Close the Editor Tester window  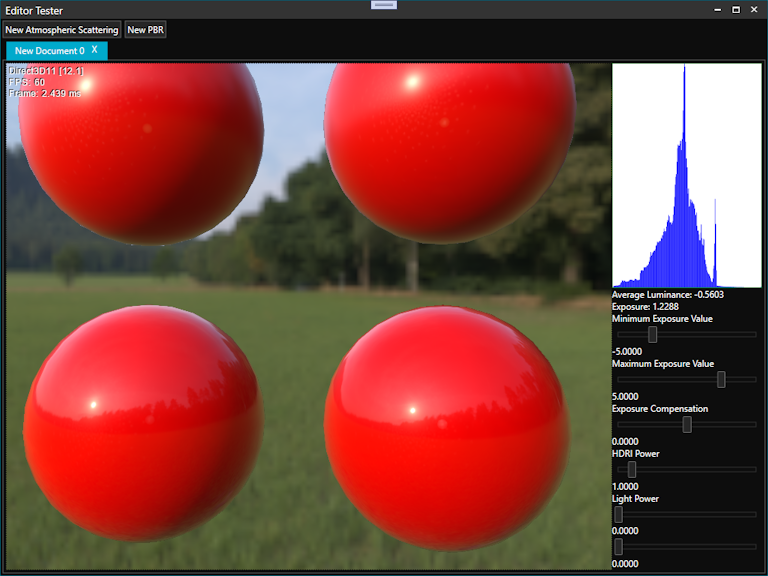click(x=755, y=10)
